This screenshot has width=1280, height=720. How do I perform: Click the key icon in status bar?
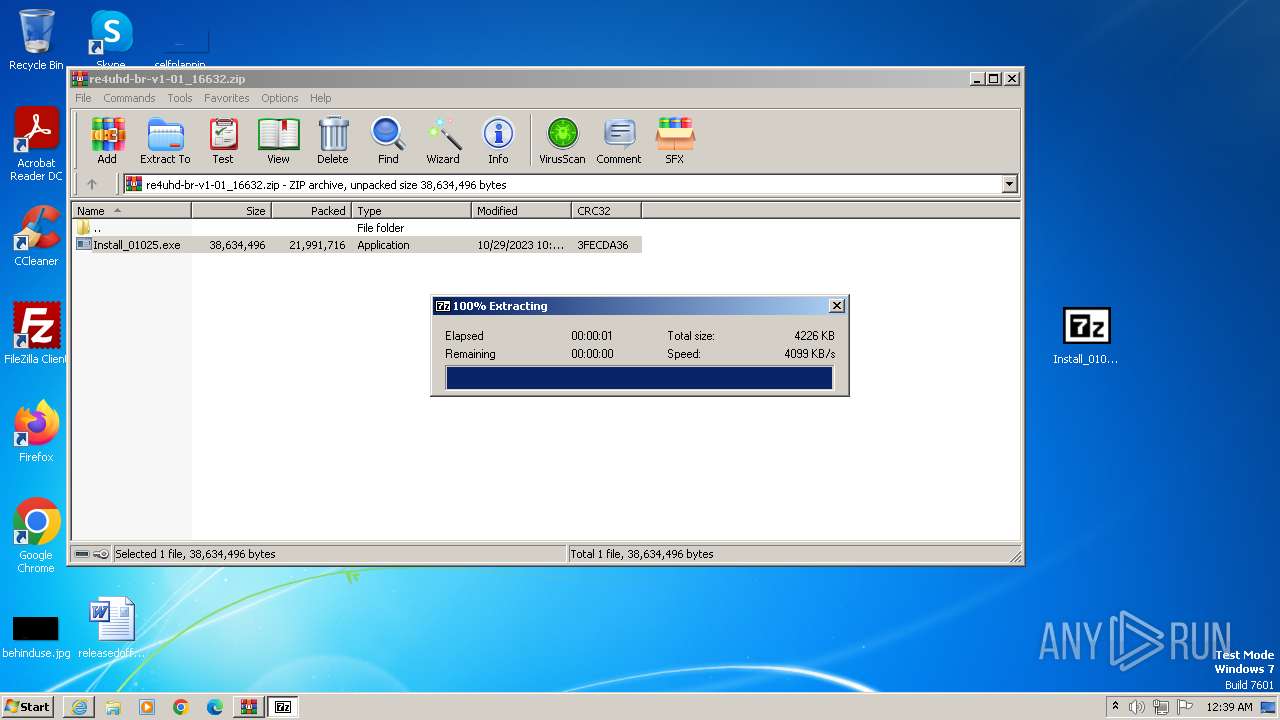pyautogui.click(x=101, y=554)
